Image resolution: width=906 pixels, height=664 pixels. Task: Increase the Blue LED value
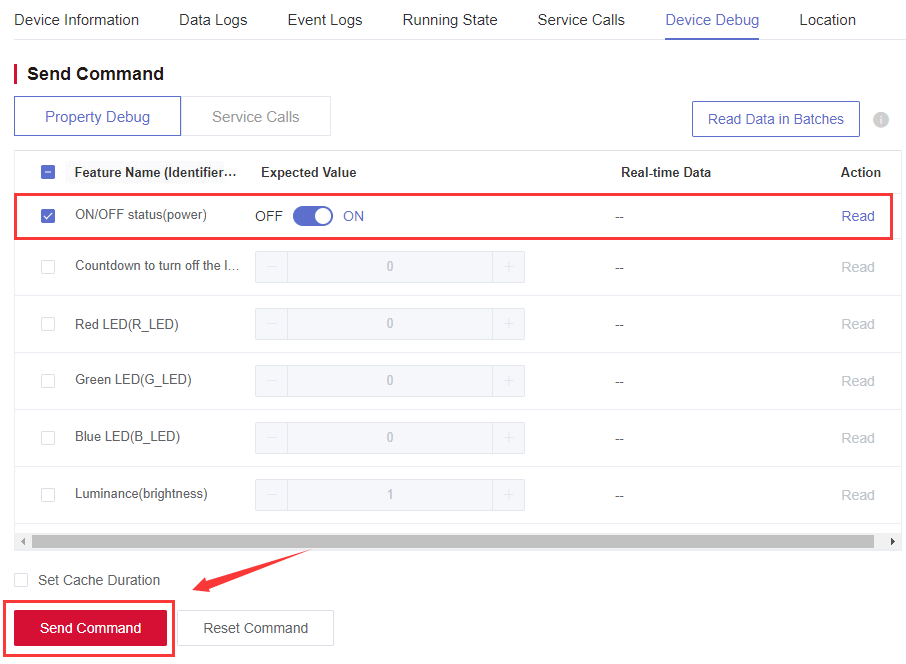[508, 437]
